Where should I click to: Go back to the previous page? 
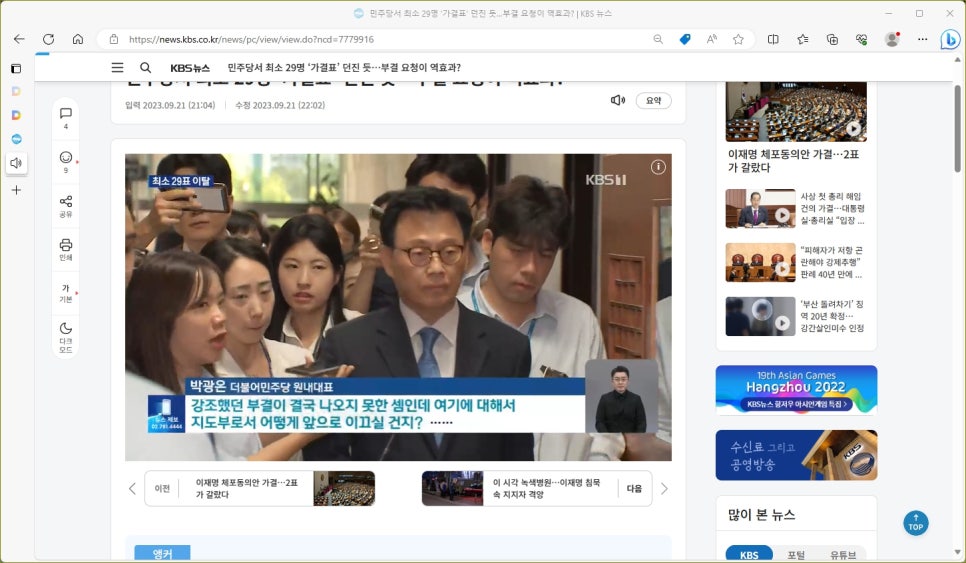coord(19,39)
